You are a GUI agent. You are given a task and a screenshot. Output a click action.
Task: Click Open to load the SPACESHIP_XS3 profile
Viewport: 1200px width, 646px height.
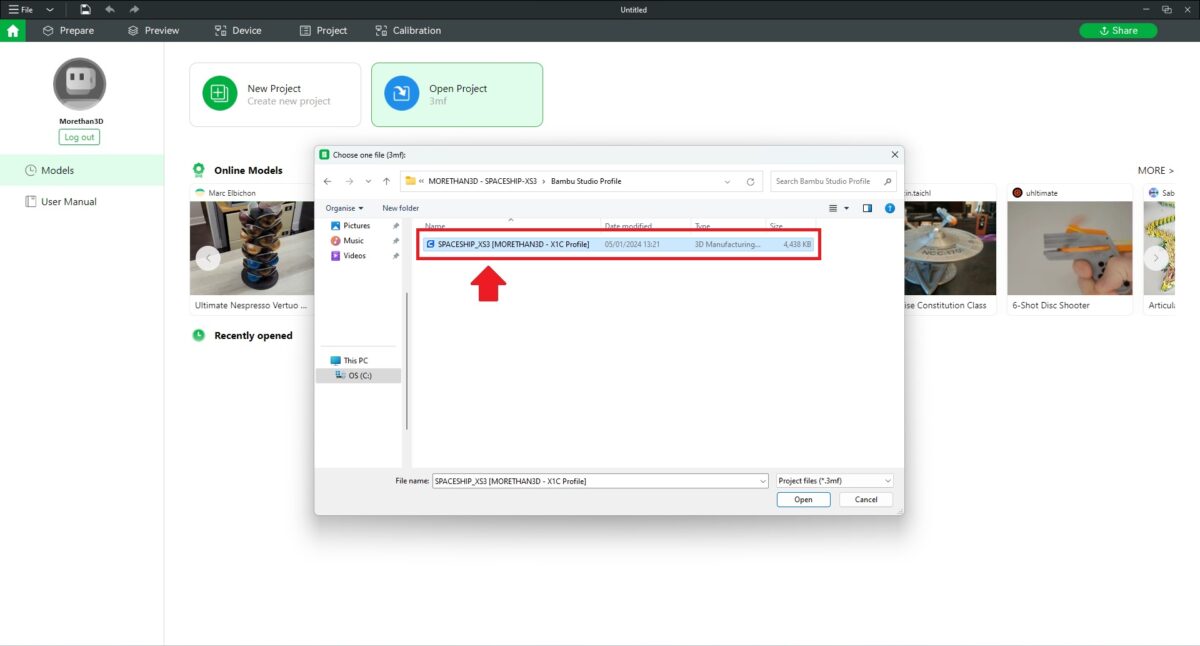[802, 499]
